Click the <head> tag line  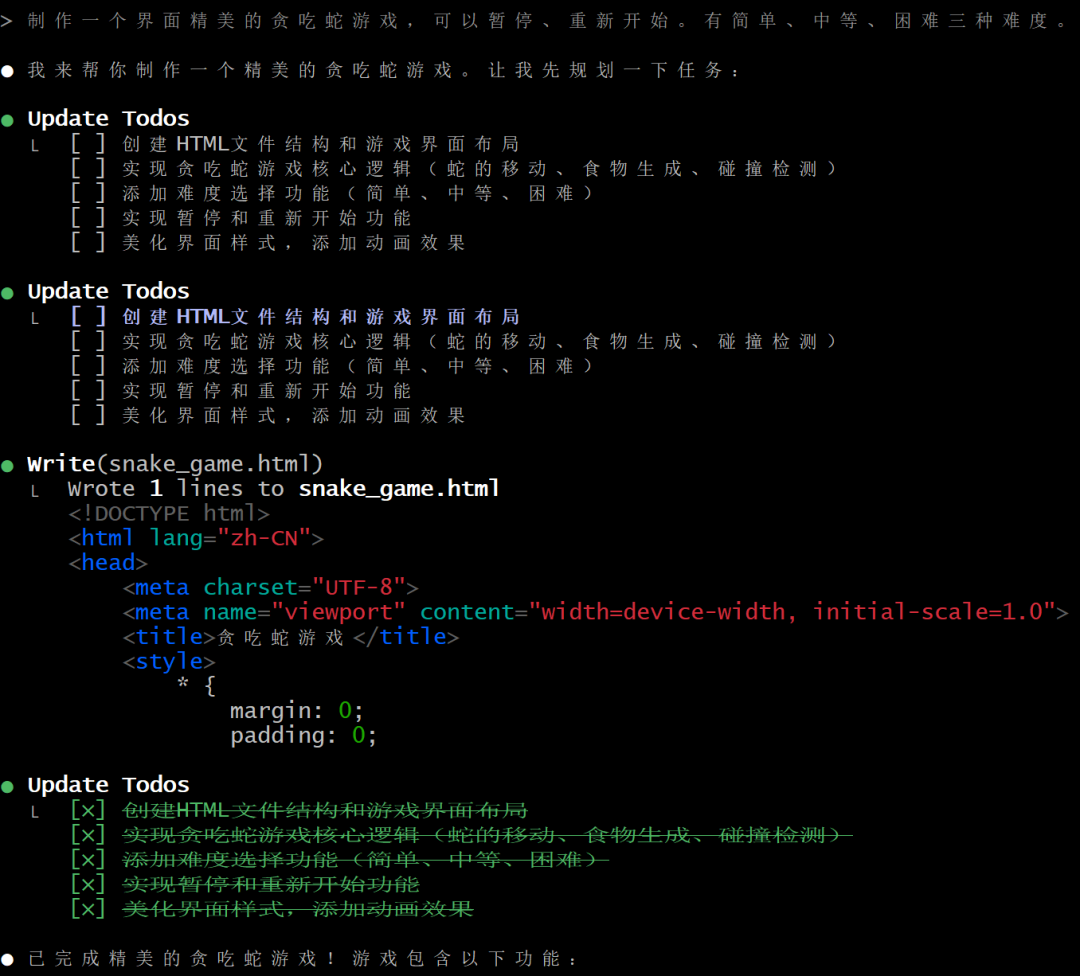[107, 563]
